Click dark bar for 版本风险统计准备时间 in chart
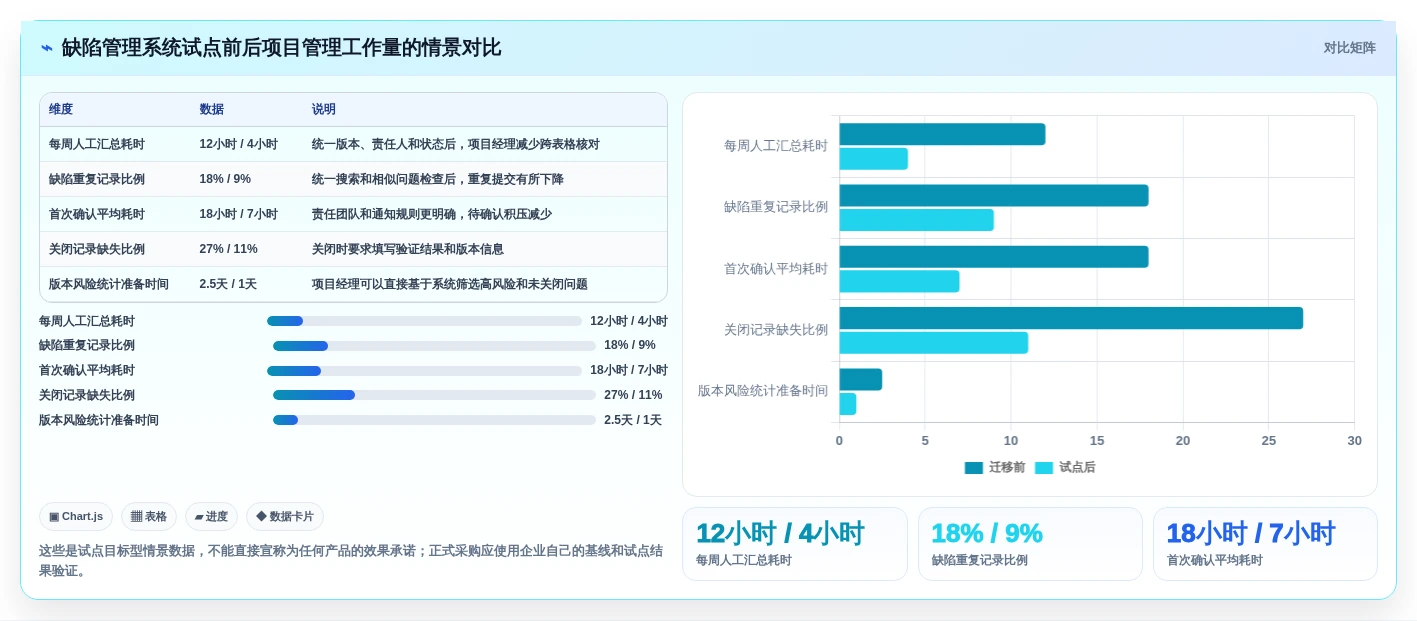The image size is (1417, 621). pyautogui.click(x=860, y=379)
